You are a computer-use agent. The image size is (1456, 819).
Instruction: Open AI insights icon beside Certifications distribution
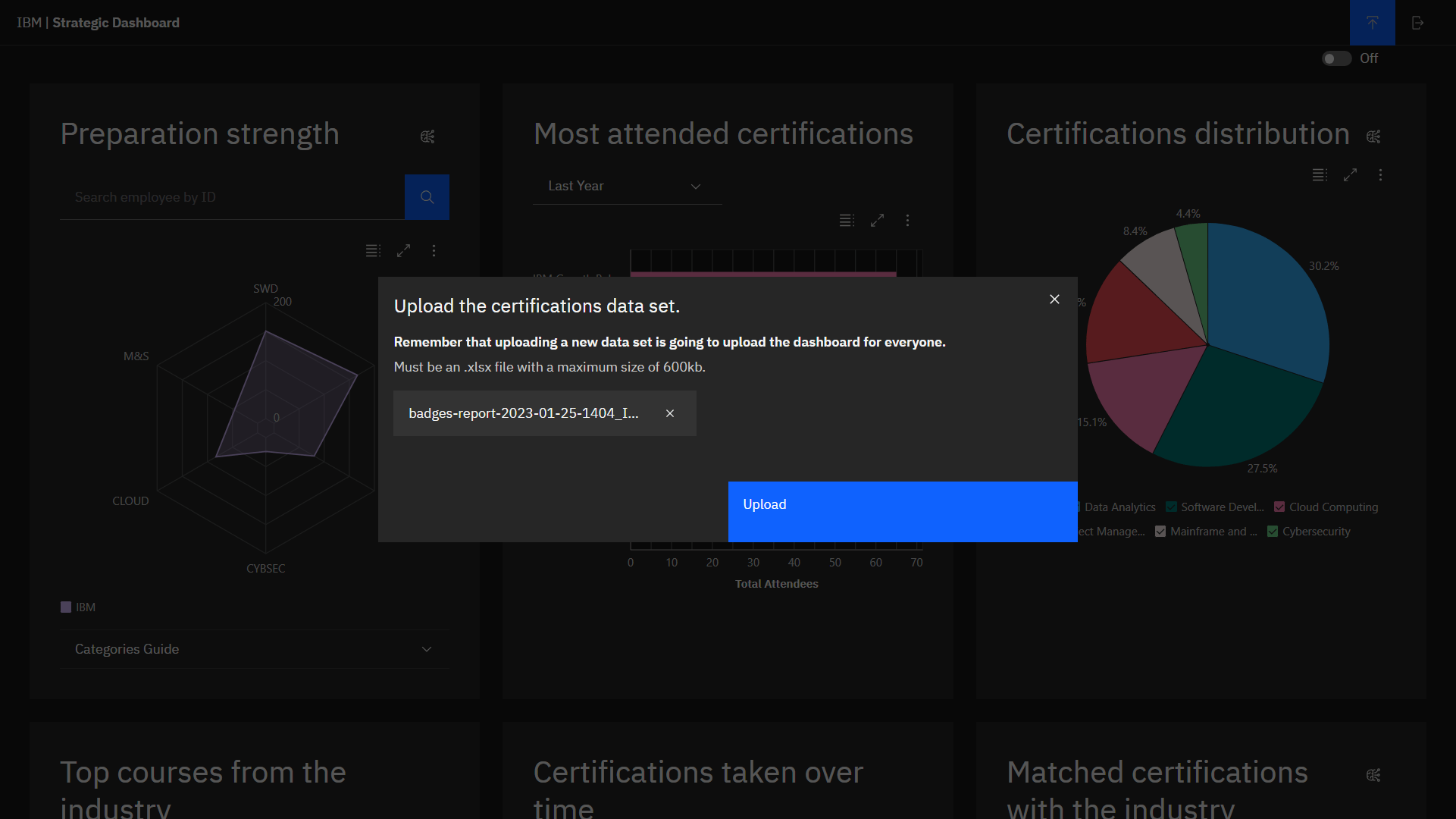tap(1373, 136)
